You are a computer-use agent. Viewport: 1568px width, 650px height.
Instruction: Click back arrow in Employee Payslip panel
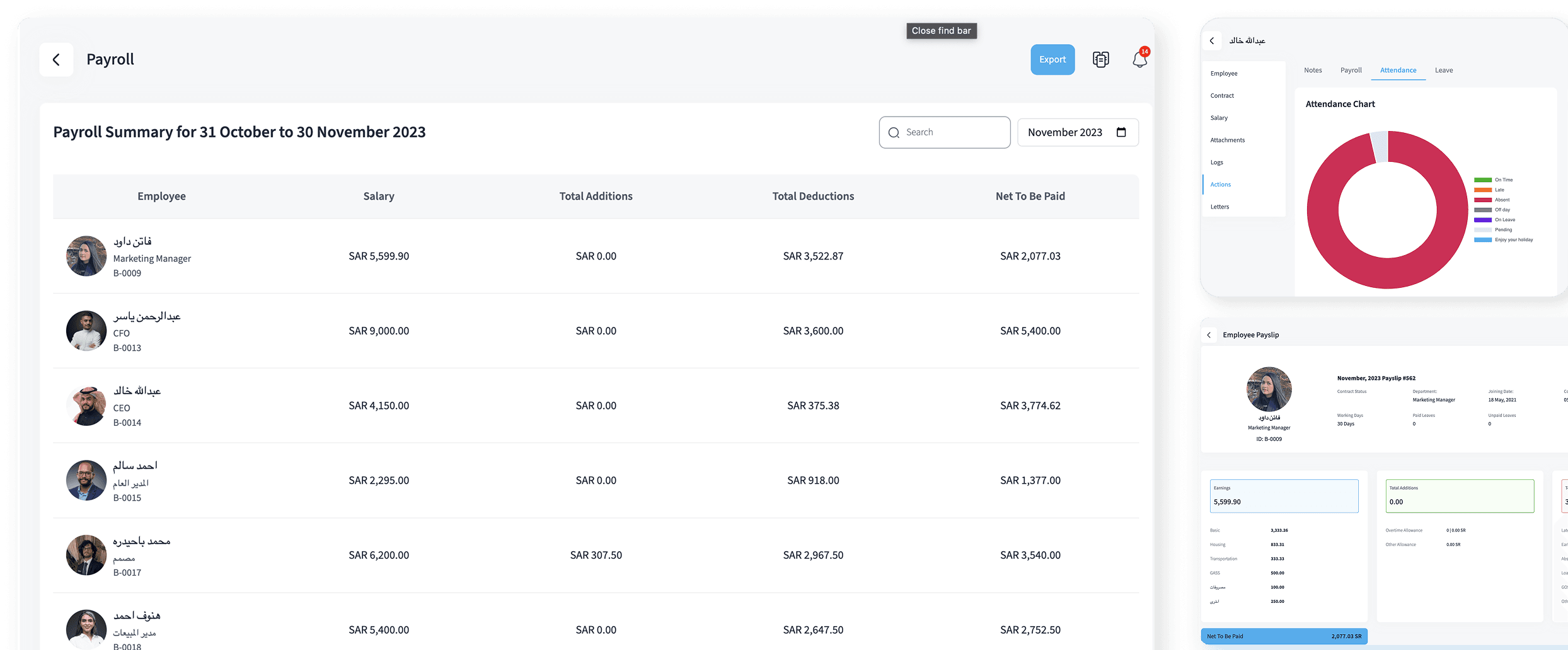[x=1209, y=335]
